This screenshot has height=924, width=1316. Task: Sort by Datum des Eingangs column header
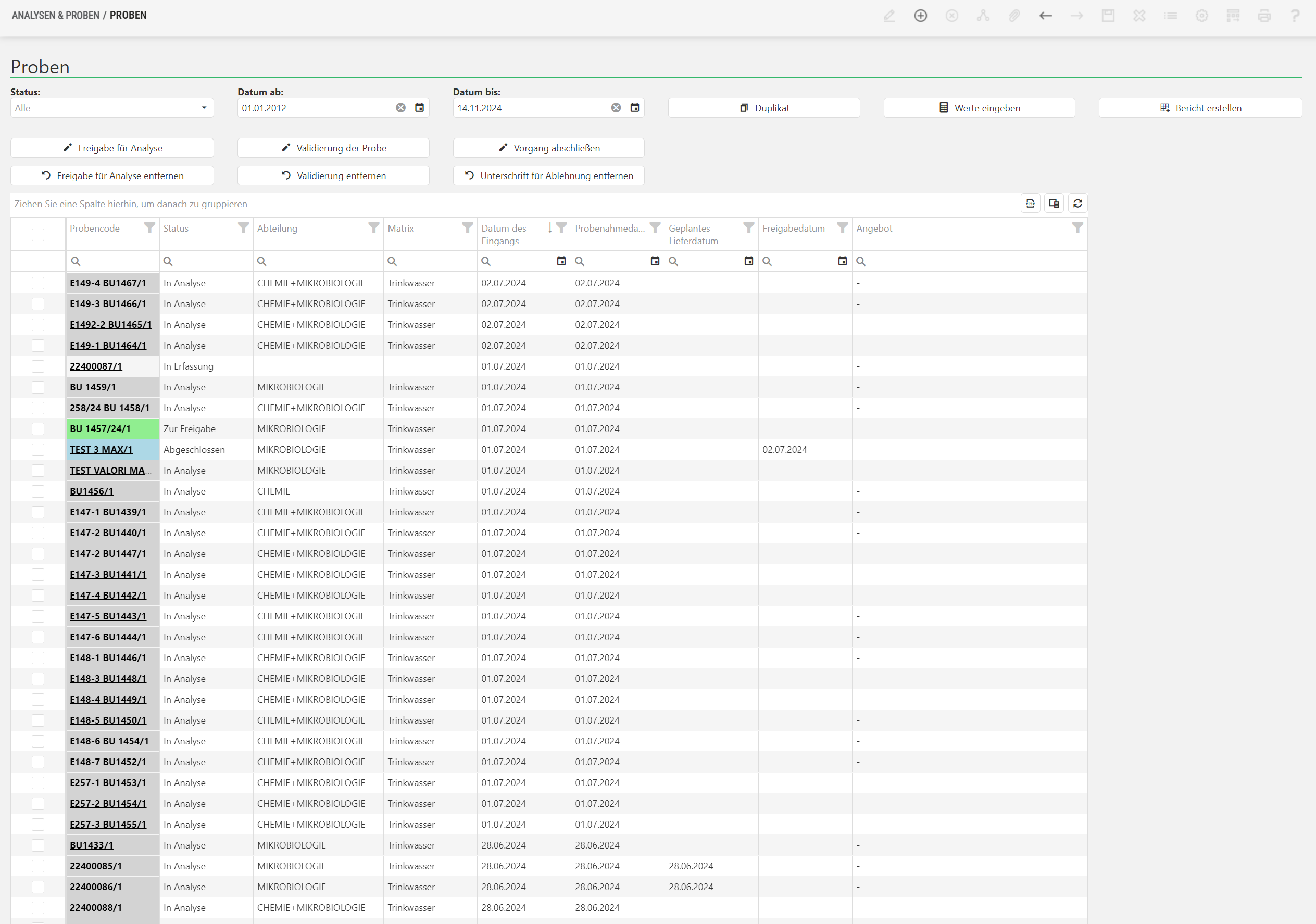[504, 234]
